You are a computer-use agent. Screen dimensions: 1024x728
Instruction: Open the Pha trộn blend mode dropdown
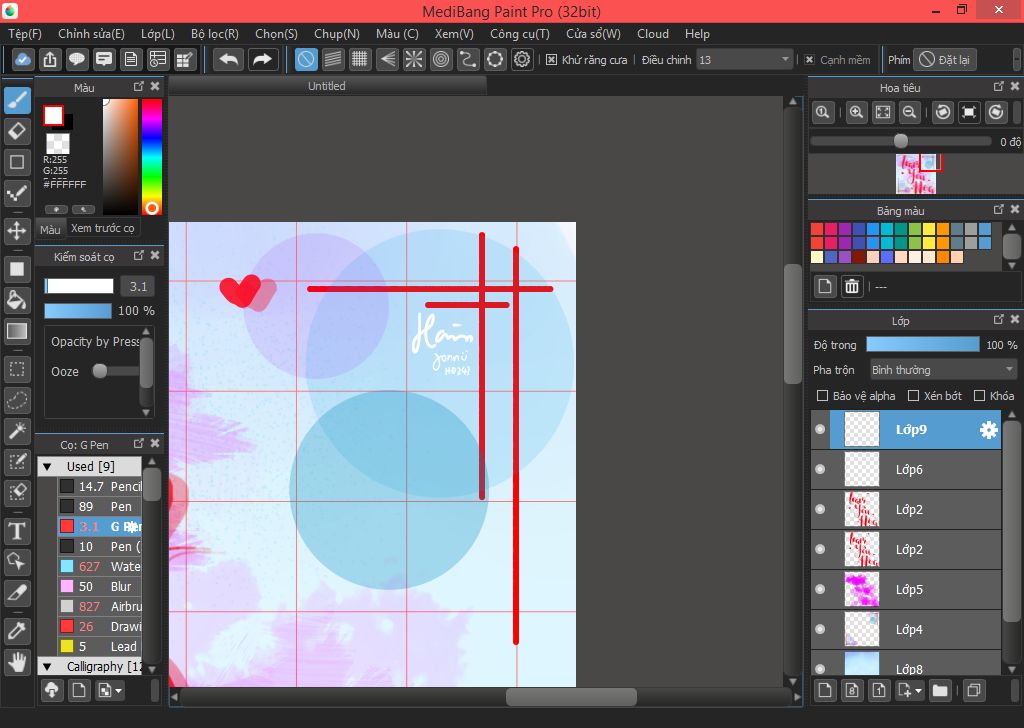pos(943,370)
